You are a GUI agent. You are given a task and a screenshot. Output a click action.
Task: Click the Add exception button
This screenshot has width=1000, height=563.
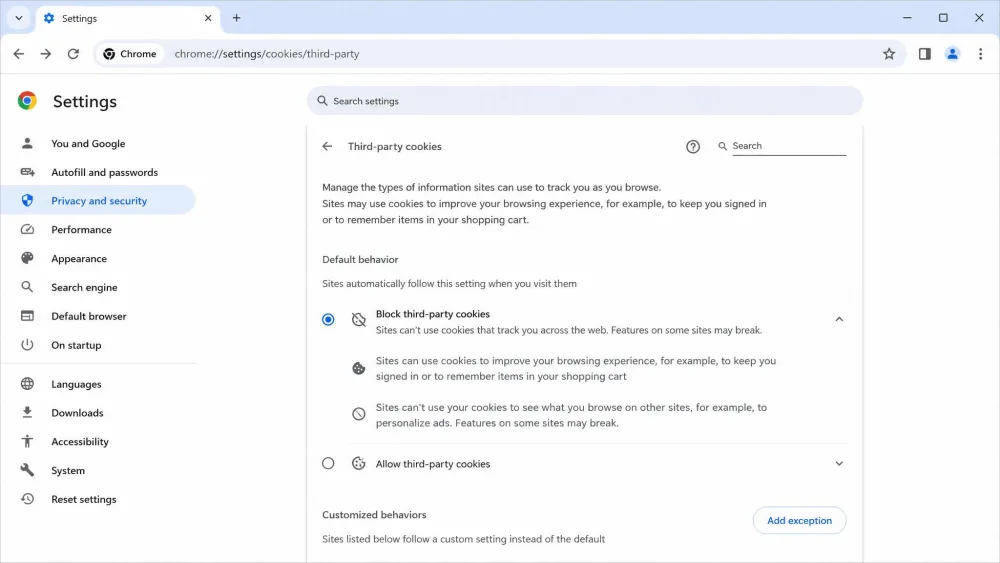[799, 520]
